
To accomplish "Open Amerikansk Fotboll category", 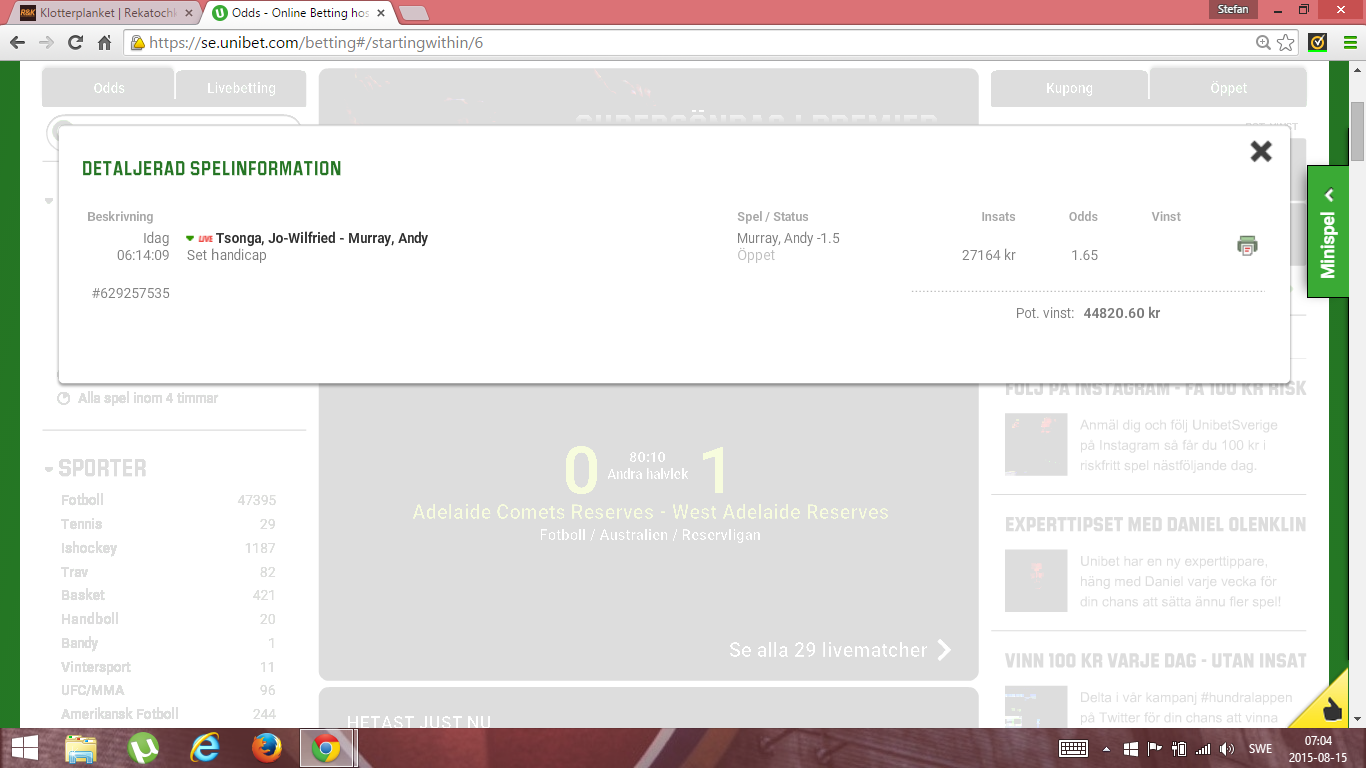I will point(119,714).
